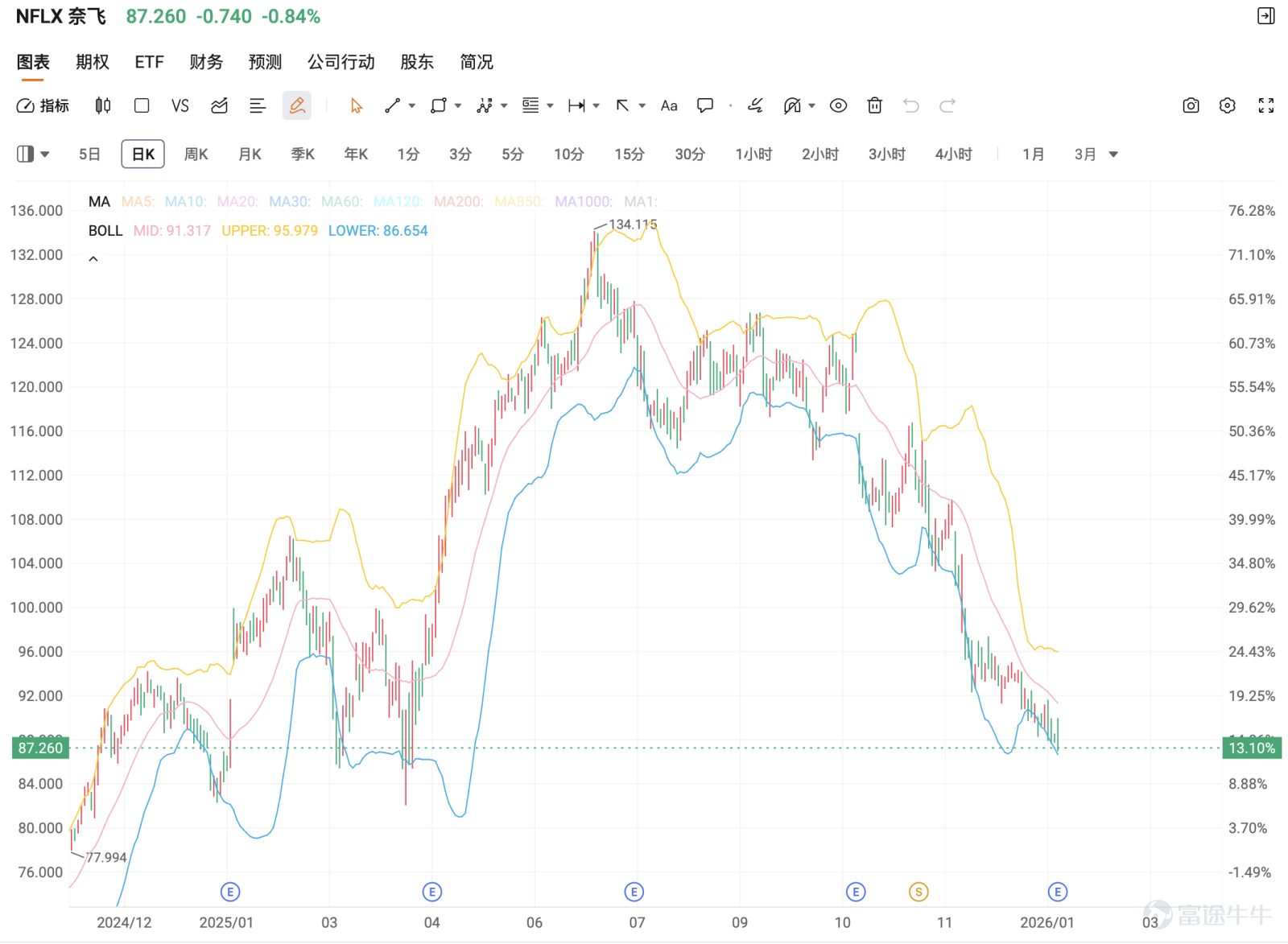
Task: Click the orange S split marker
Action: [x=919, y=892]
